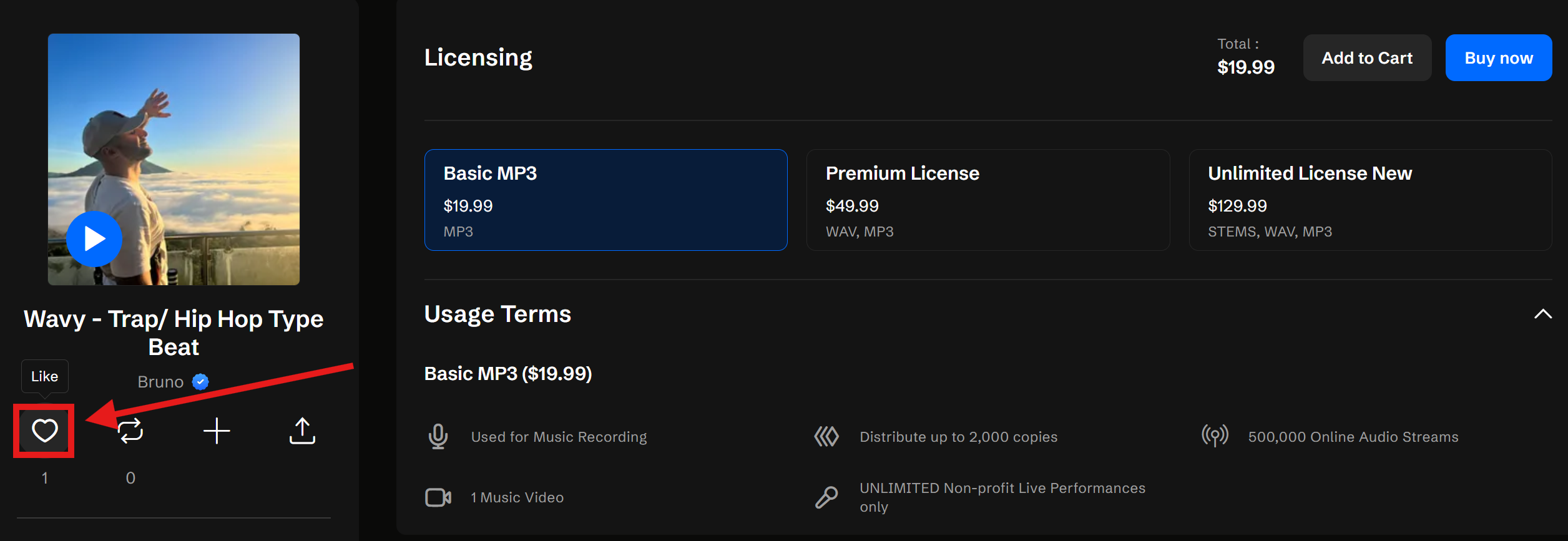Click the blue verified badge next to Bruno

tap(200, 381)
